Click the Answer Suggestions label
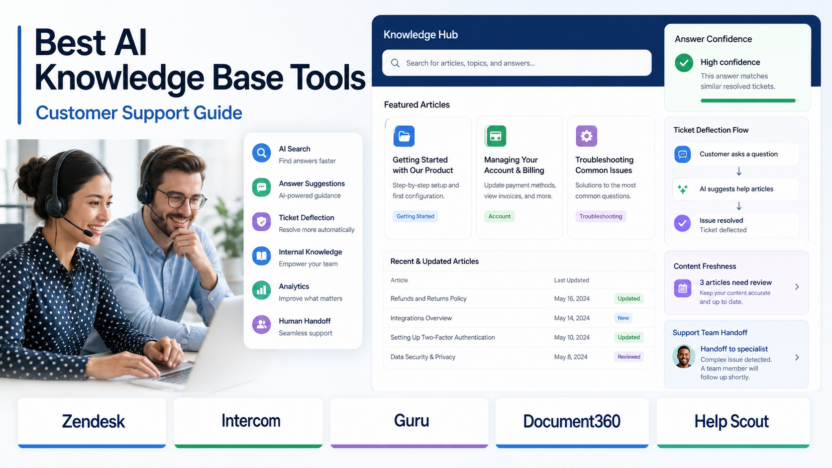This screenshot has width=832, height=468. point(311,184)
